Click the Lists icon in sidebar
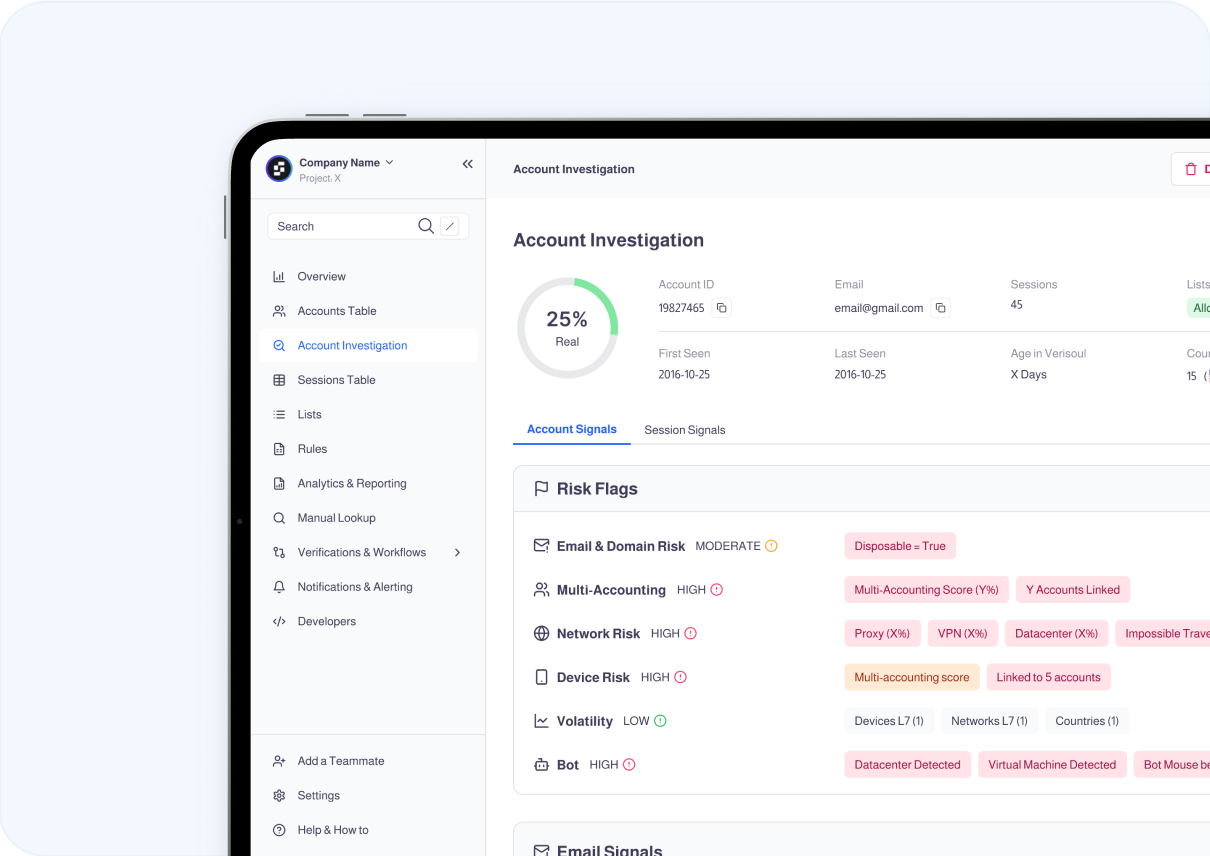The height and width of the screenshot is (856, 1210). pos(279,415)
